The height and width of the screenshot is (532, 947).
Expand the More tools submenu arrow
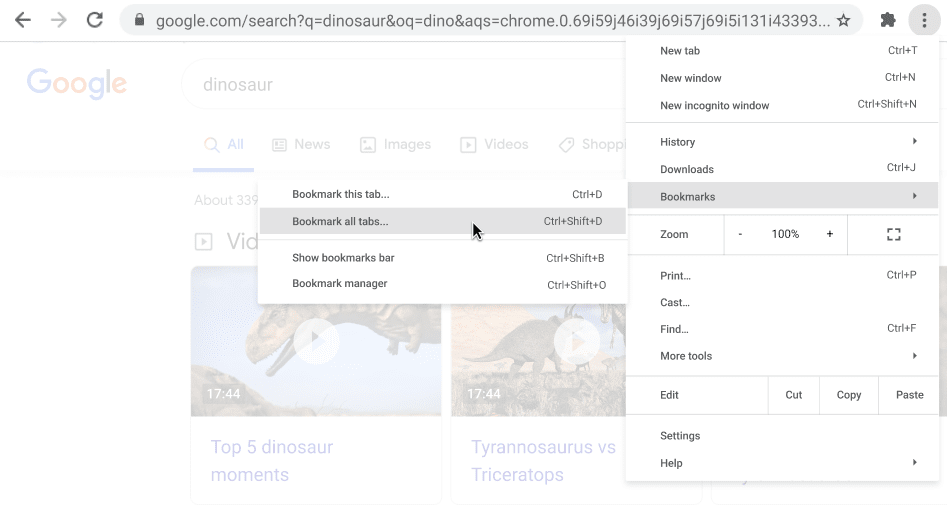pyautogui.click(x=915, y=356)
